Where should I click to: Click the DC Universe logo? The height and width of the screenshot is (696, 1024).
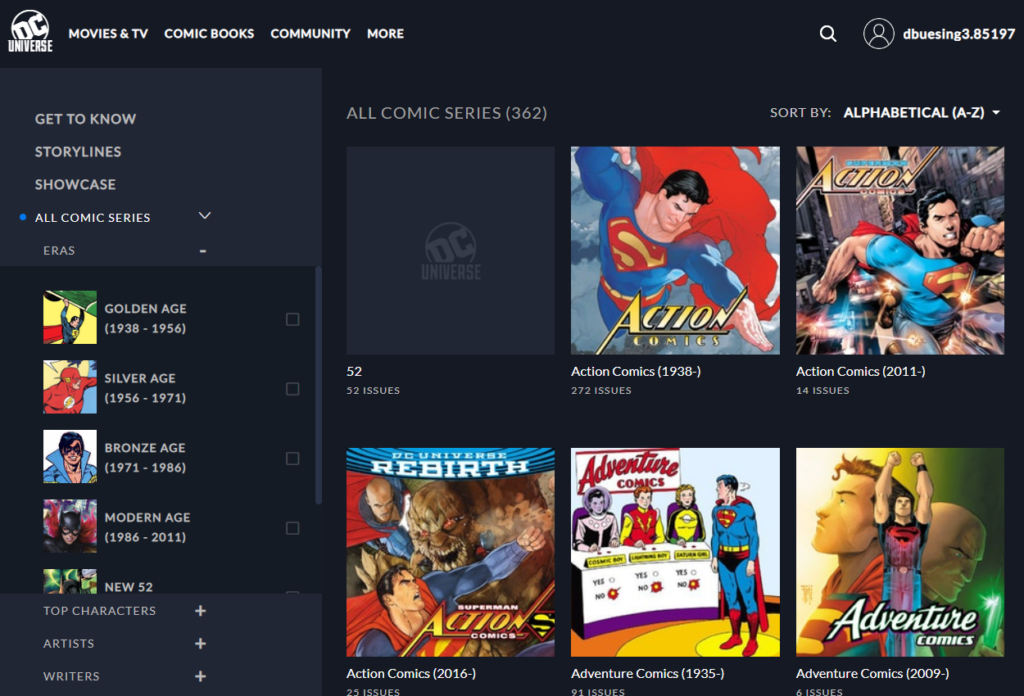[30, 31]
